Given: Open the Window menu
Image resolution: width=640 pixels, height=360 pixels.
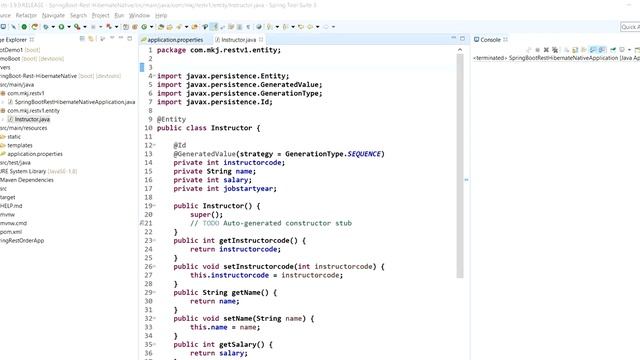Looking at the screenshot, I should pyautogui.click(x=139, y=16).
